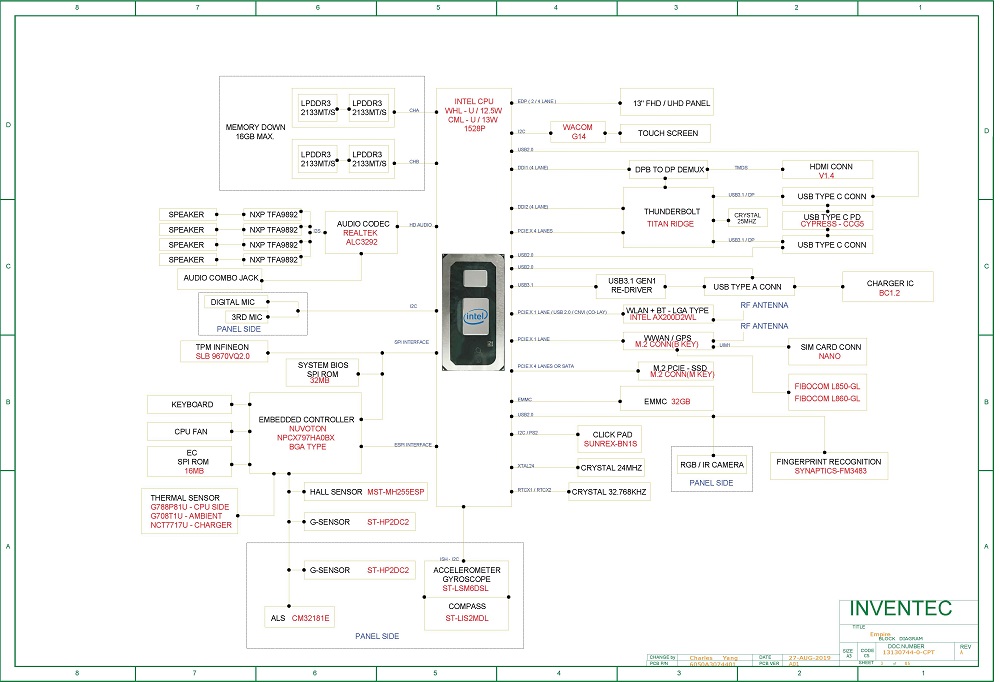This screenshot has width=1000, height=682.
Task: Select the "SYSTEM BIOS" block
Action: (323, 373)
